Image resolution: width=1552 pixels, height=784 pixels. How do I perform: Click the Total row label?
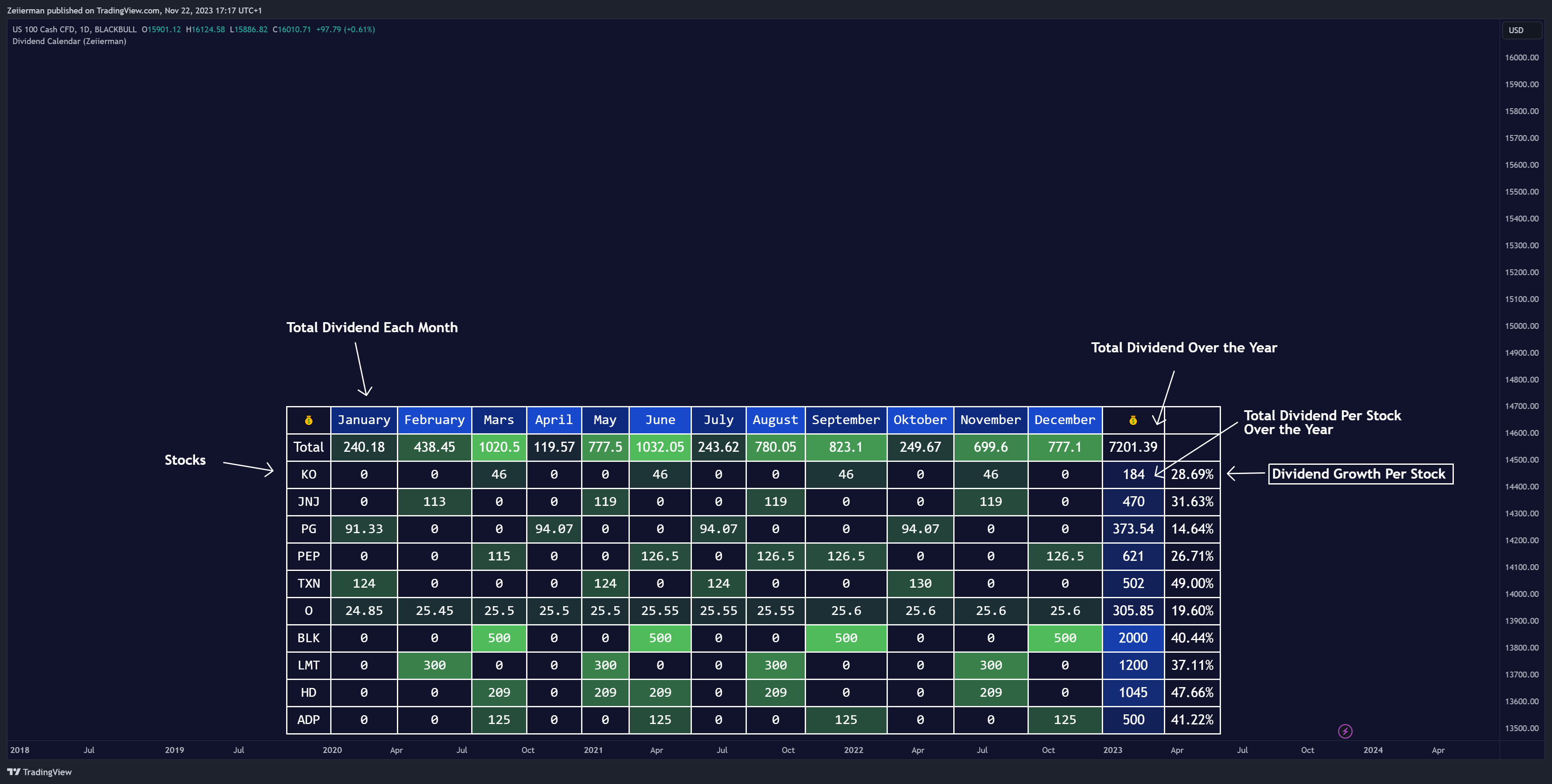point(308,447)
